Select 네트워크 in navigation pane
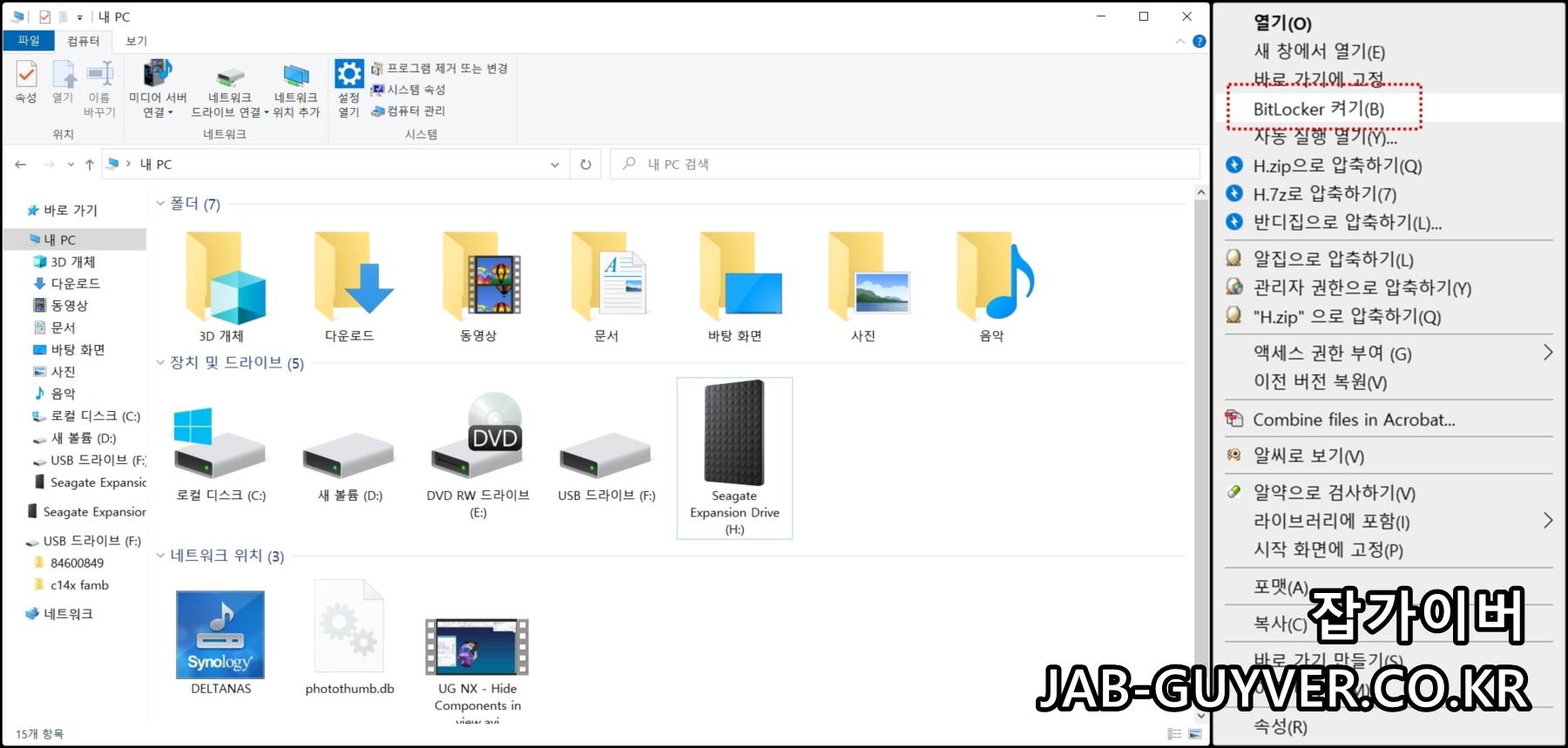Viewport: 1568px width, 748px height. (x=68, y=614)
